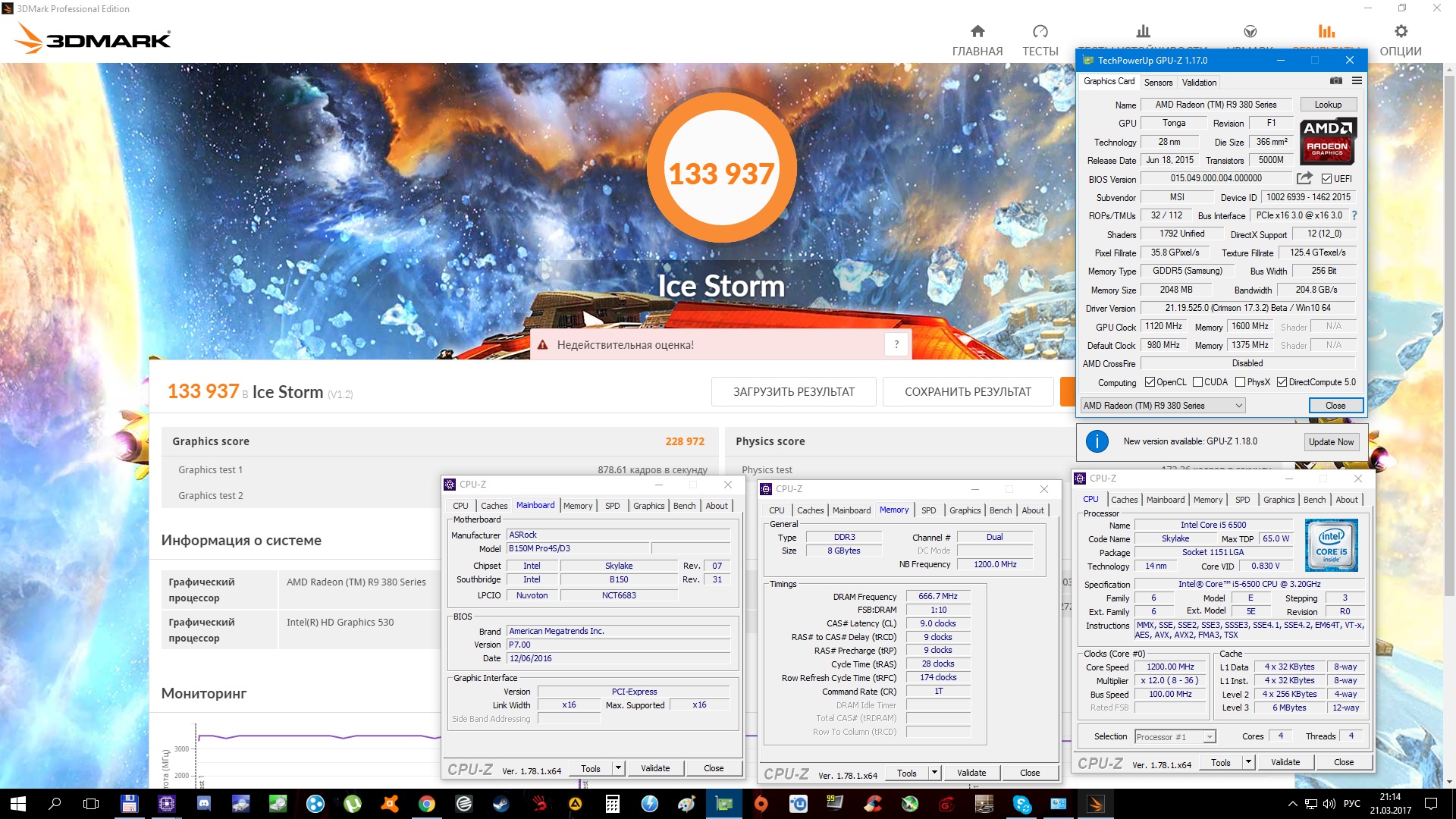
Task: Open the 3DMark taskbar icon
Action: coord(1096,804)
